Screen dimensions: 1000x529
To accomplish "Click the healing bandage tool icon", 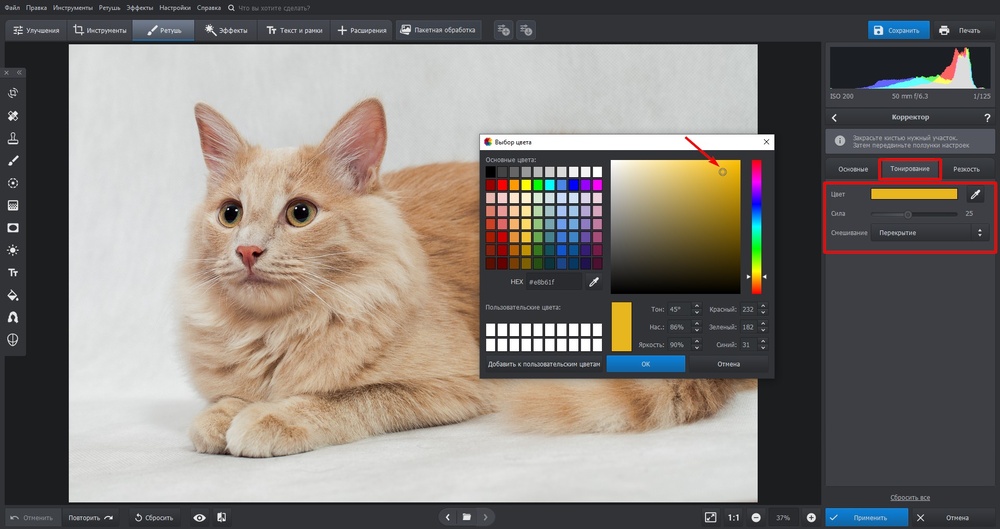I will click(x=13, y=116).
